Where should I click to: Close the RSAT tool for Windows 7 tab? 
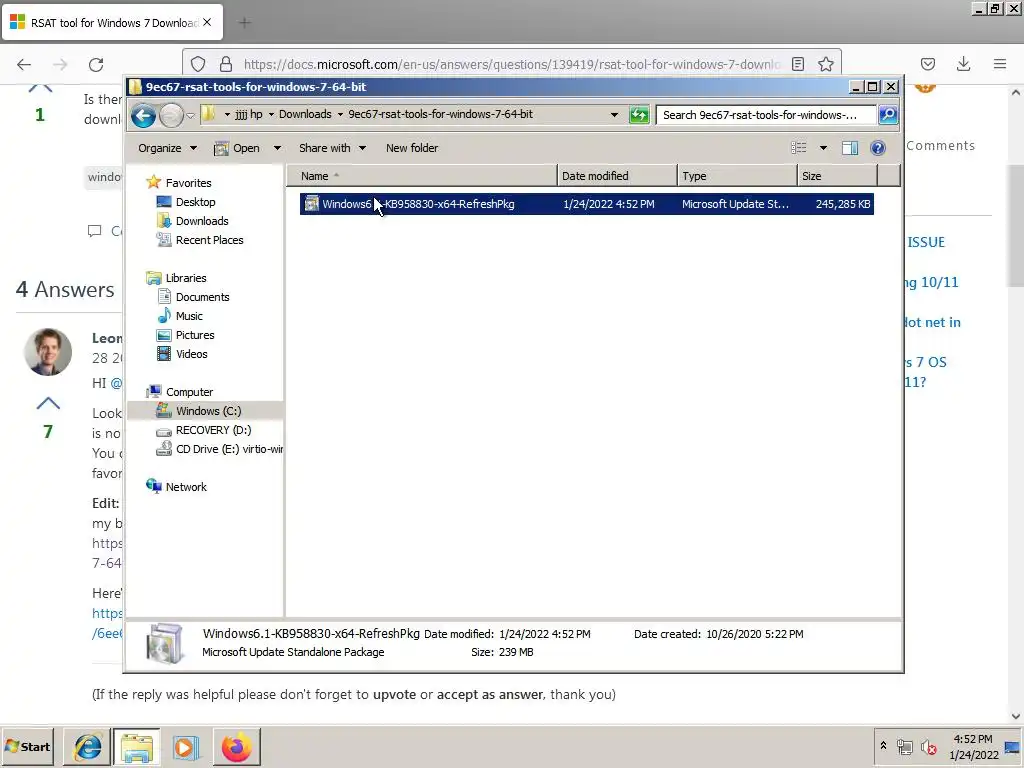tap(207, 22)
